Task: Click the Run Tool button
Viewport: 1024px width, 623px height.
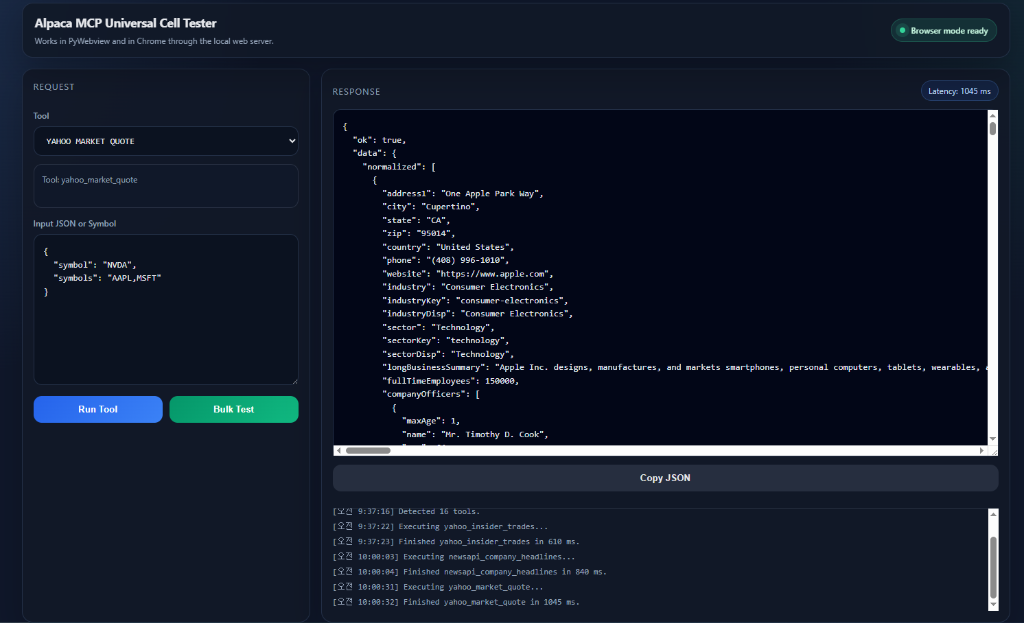Action: pos(97,409)
